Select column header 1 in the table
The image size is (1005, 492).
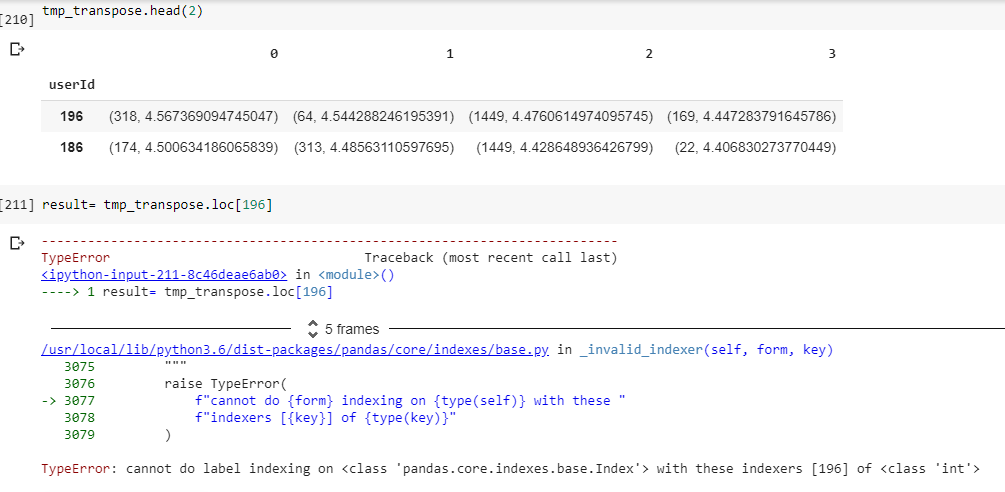point(450,54)
